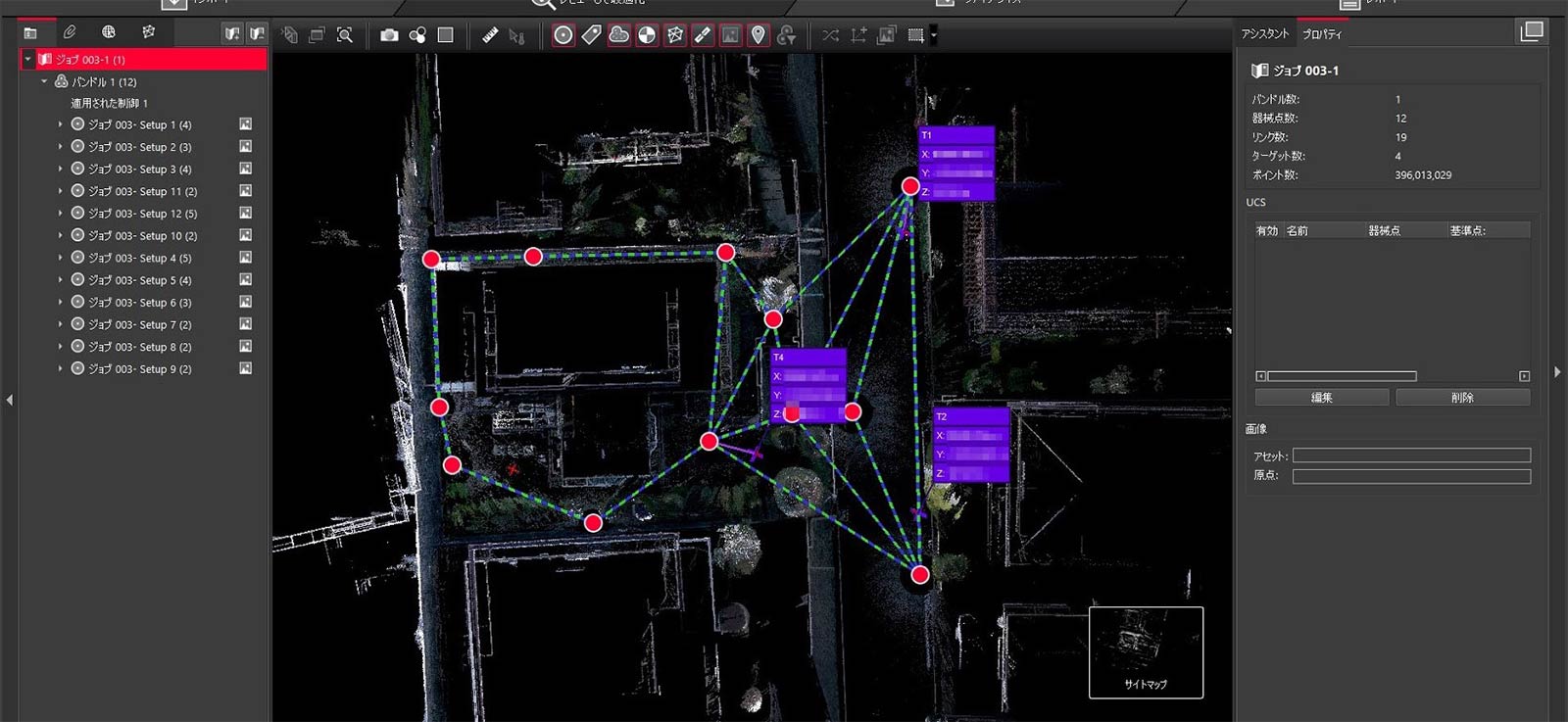This screenshot has width=1568, height=722.
Task: Click the zoom-to-fit magnifier icon
Action: 345,35
